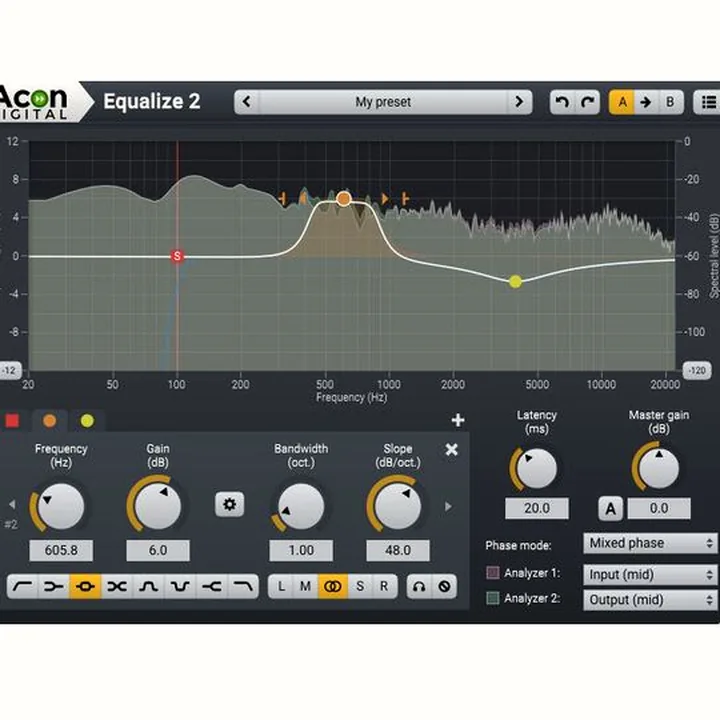This screenshot has height=720, width=720.
Task: Click the orange band node on curve
Action: 343,199
